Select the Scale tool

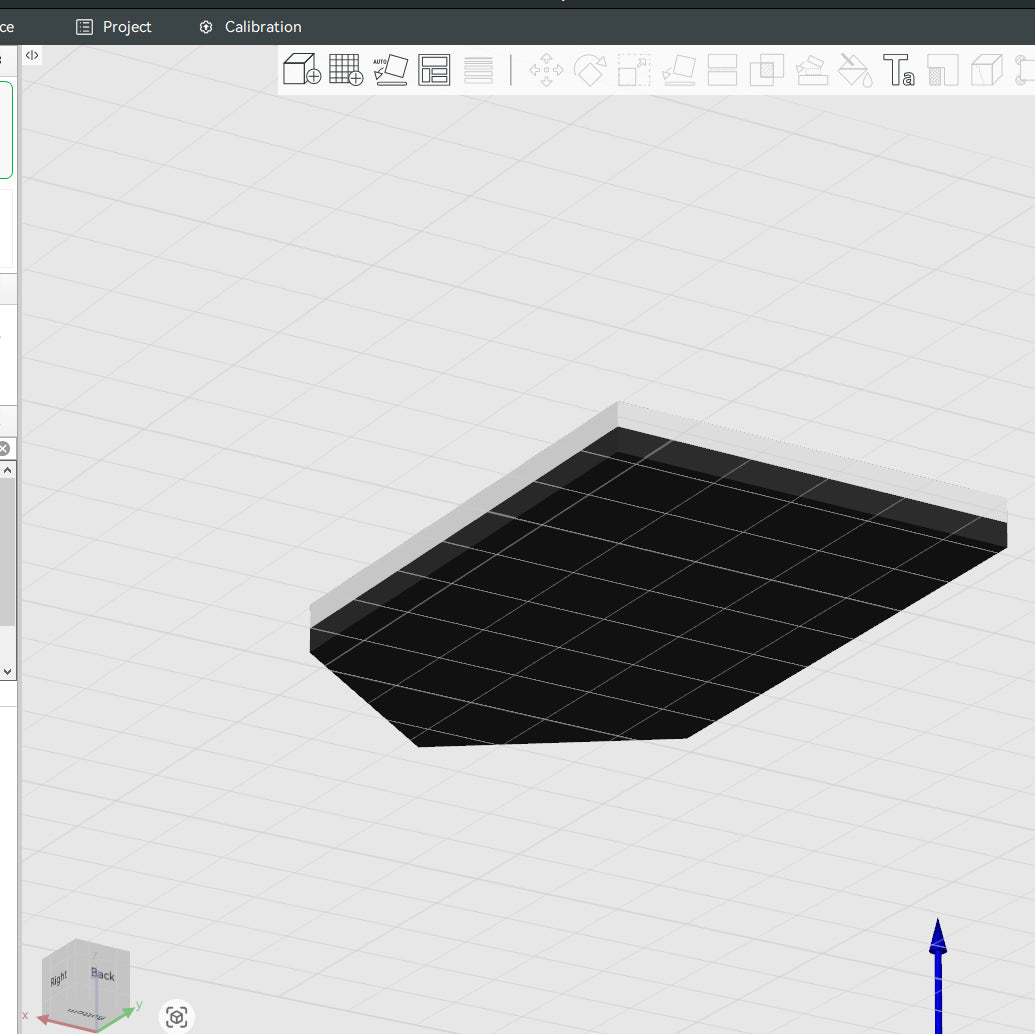coord(632,70)
